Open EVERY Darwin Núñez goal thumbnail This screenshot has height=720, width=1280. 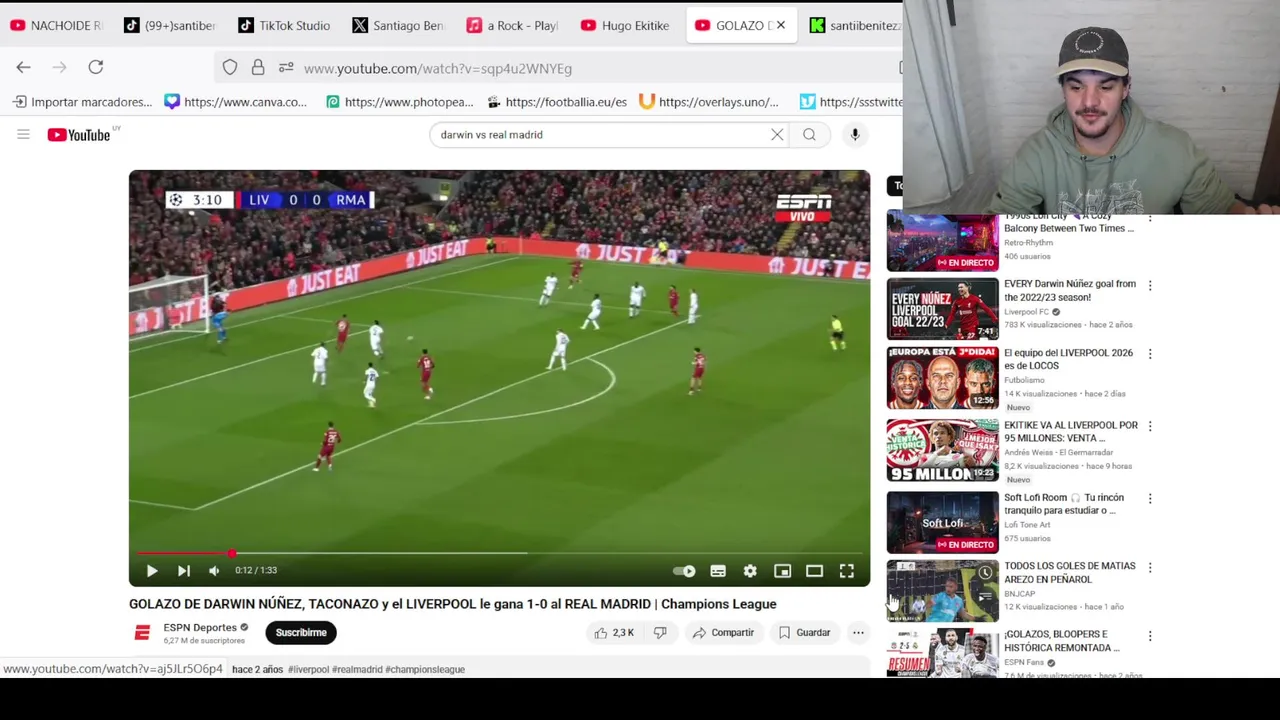coord(942,309)
